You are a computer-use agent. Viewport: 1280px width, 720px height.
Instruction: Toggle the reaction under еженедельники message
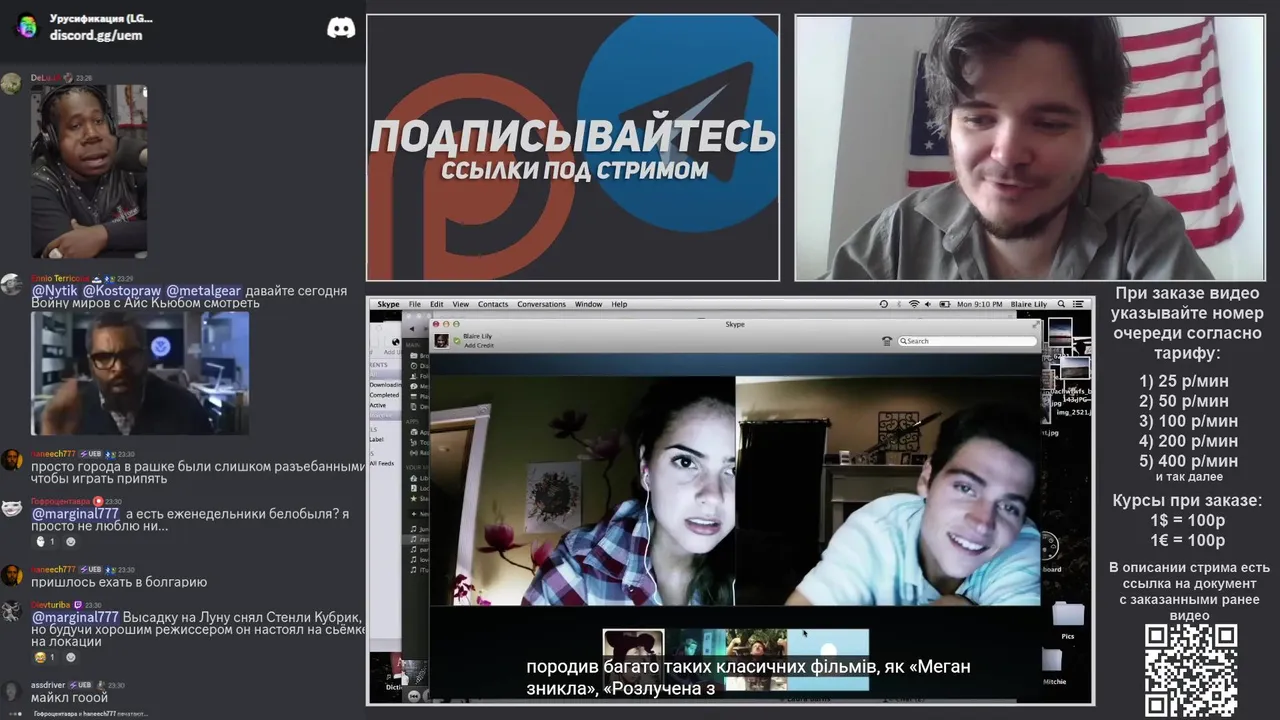coord(45,542)
